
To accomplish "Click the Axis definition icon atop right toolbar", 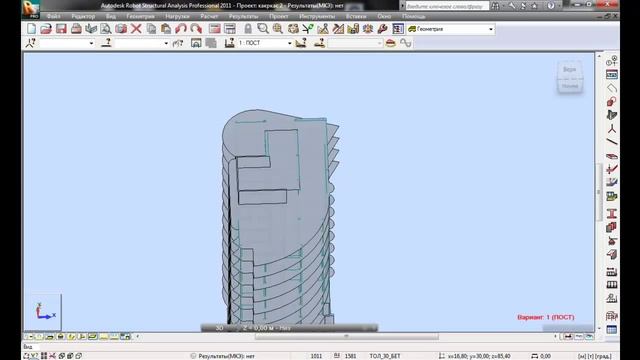I will click(611, 61).
